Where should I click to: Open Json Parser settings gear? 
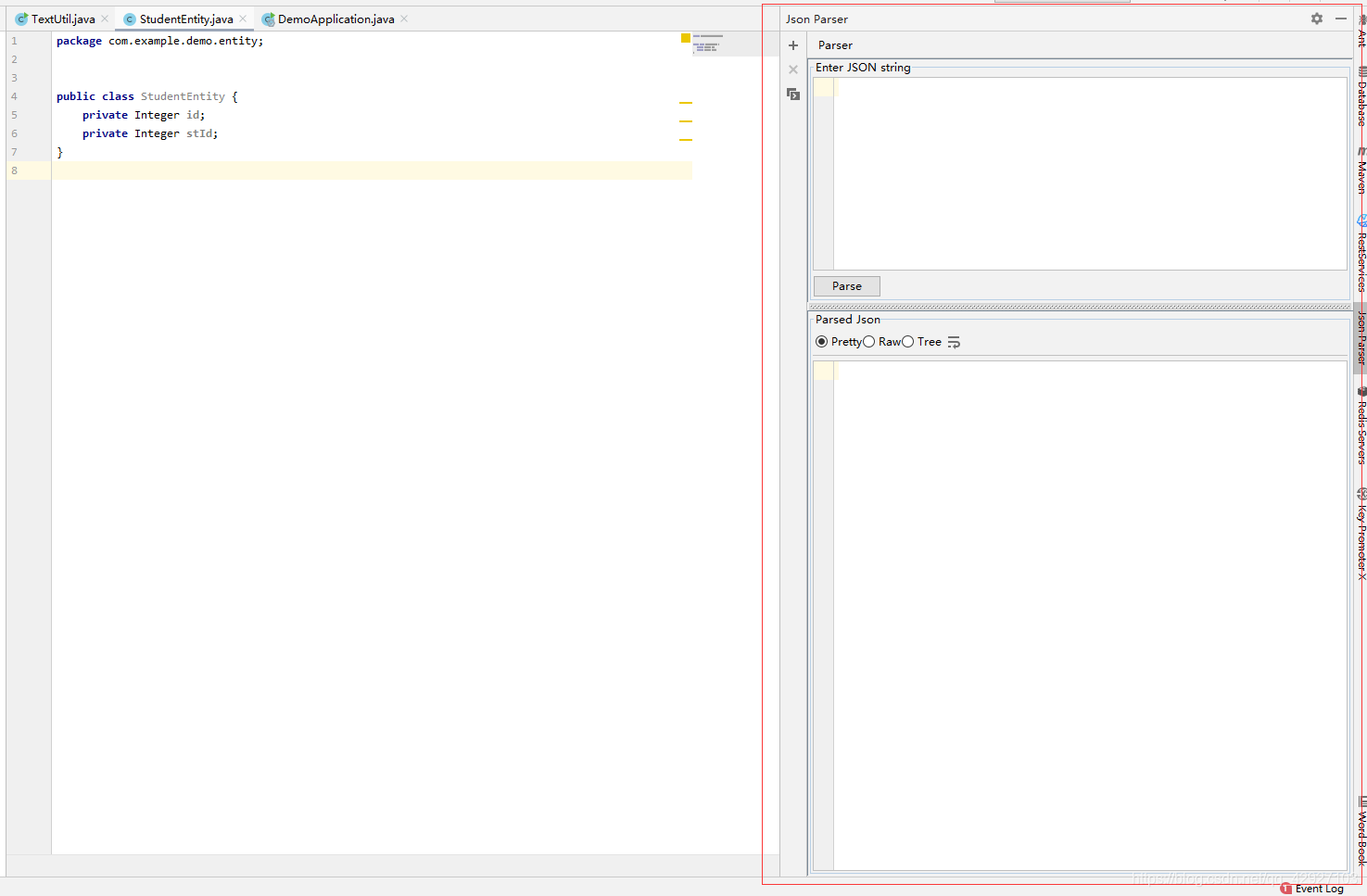click(x=1317, y=19)
